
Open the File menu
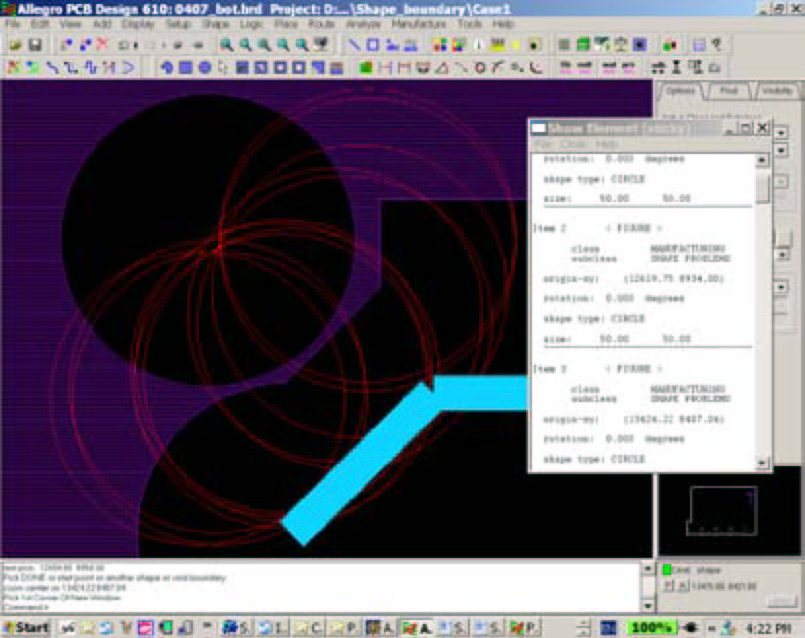(12, 24)
